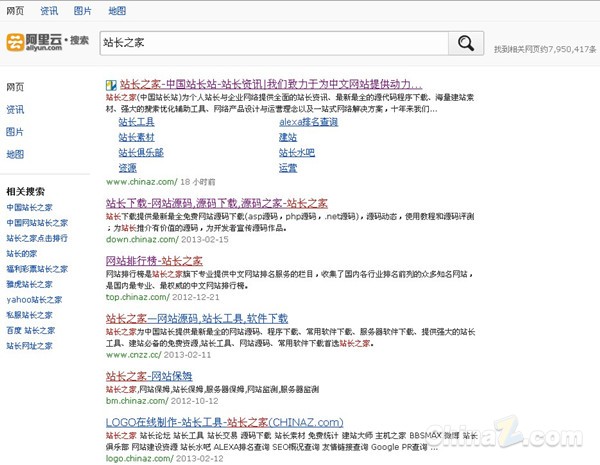
Task: Click the top.chinaz.com/ result URL
Action: [138, 297]
